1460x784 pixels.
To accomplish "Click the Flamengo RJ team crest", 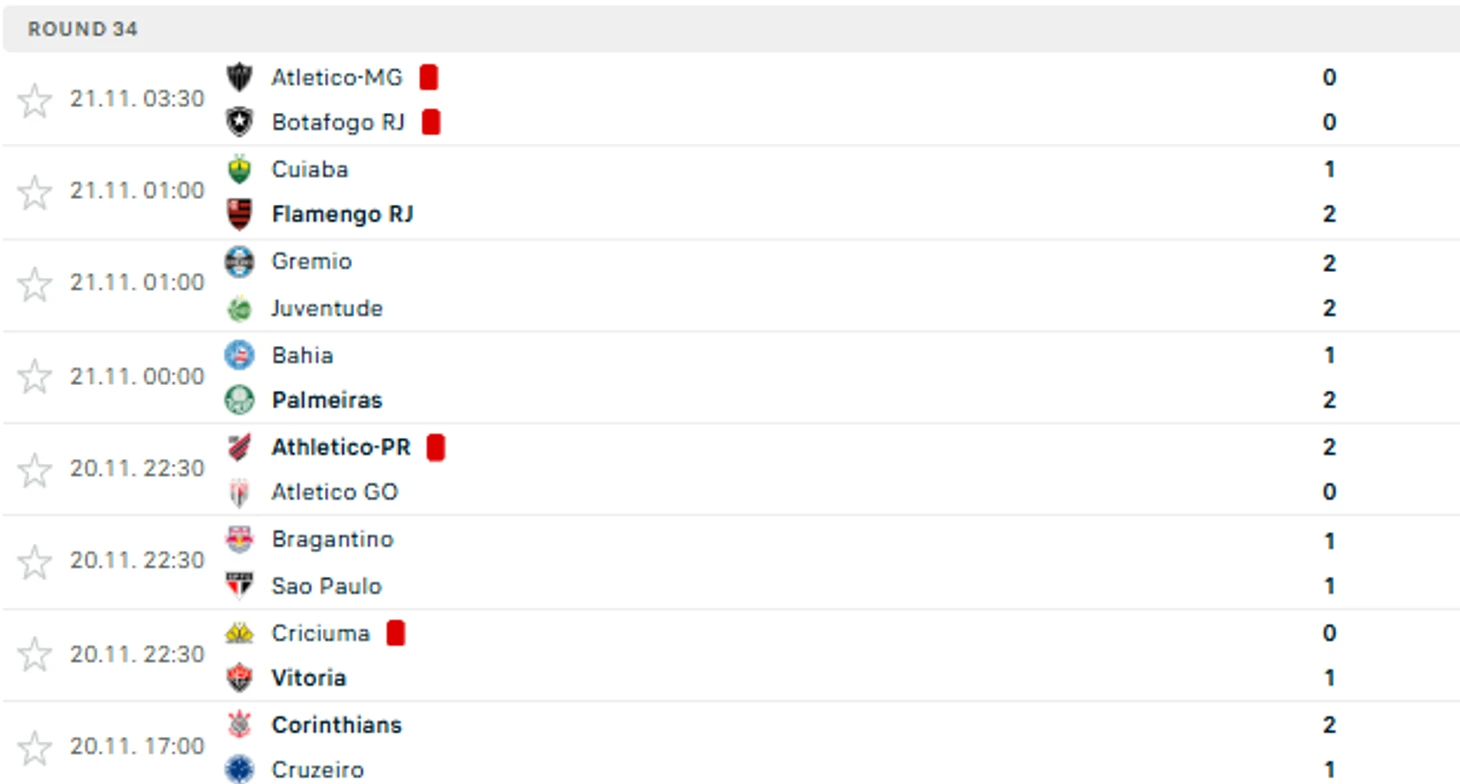I will pos(239,214).
